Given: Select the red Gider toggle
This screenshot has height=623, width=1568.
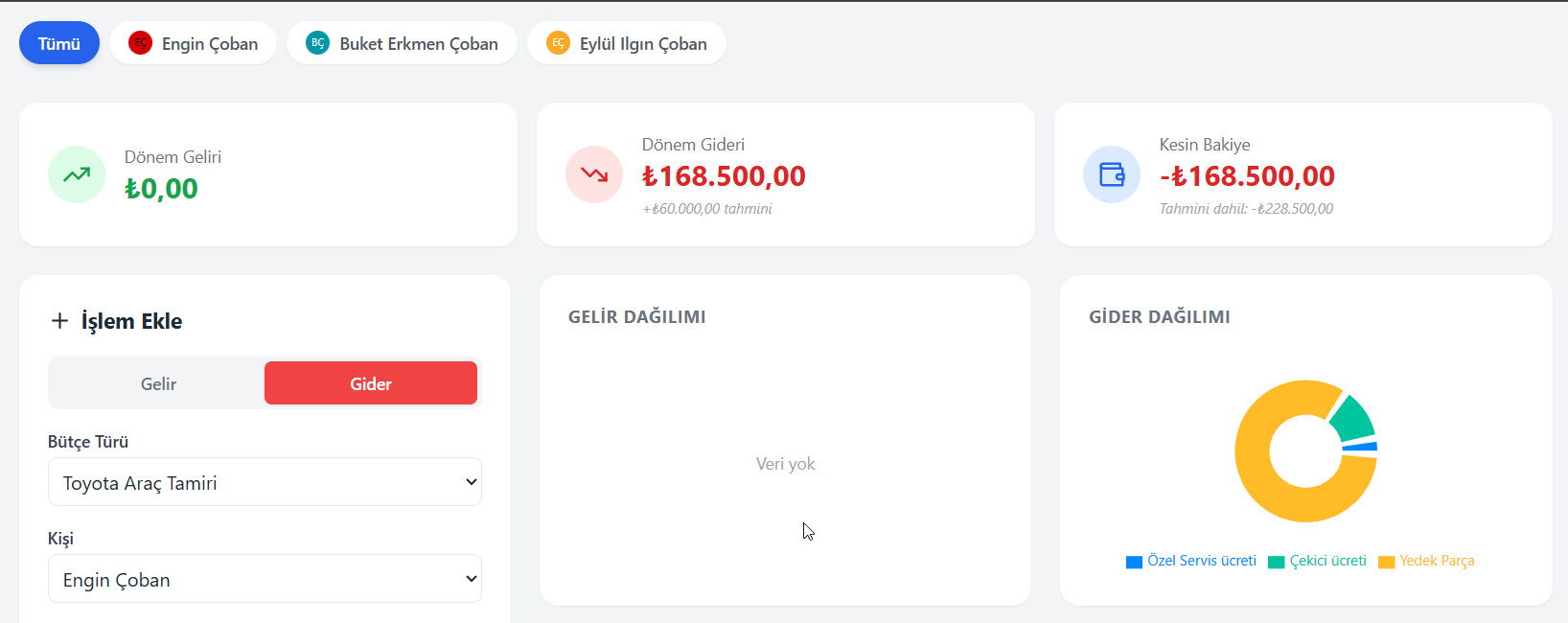Looking at the screenshot, I should coord(371,383).
